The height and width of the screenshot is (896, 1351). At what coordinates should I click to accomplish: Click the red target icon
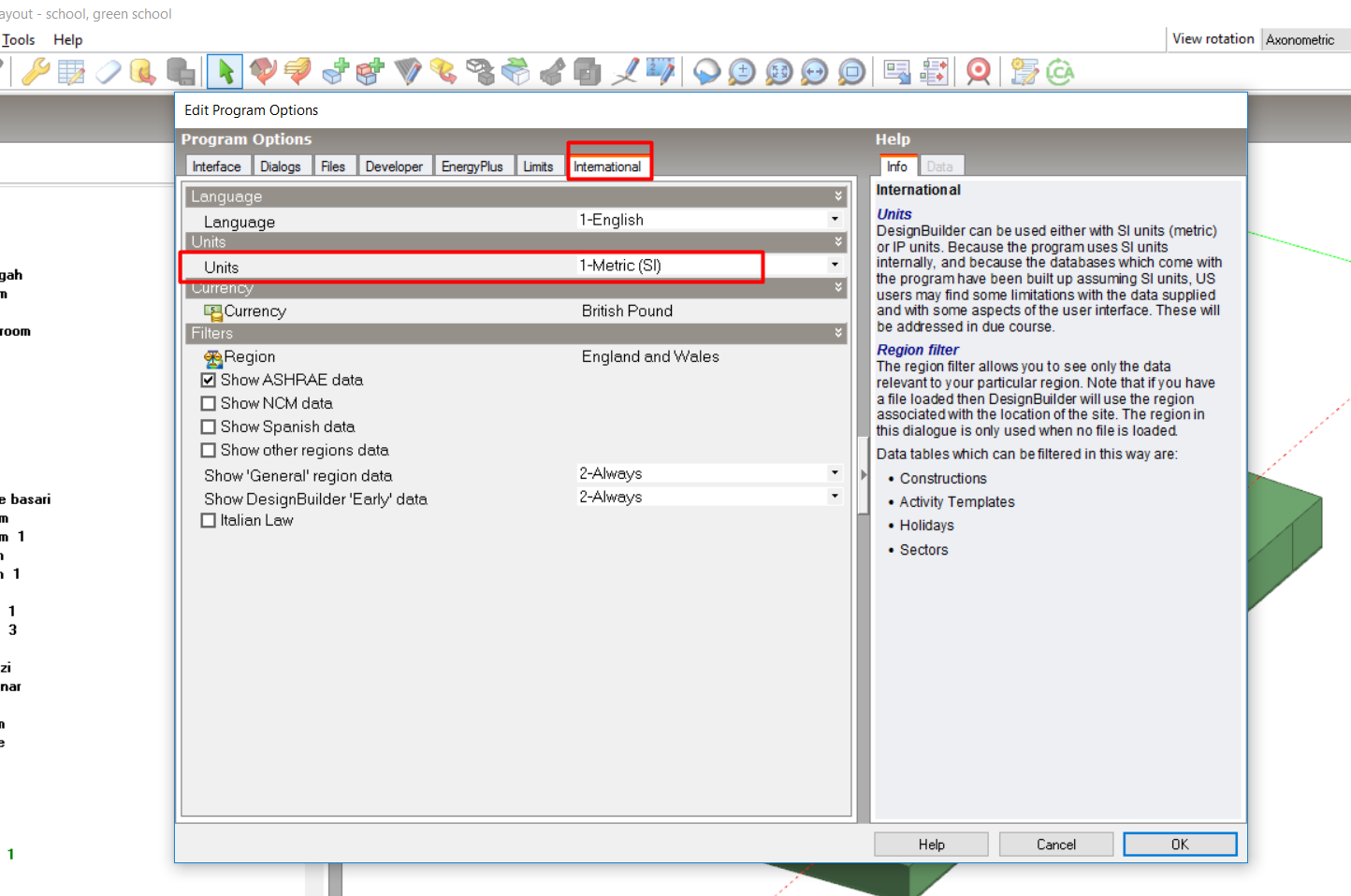pos(979,72)
